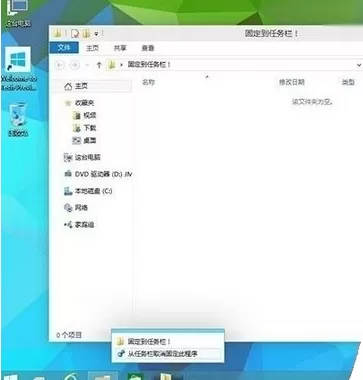
Task: Switch to the 共享 (Share) ribbon tab
Action: coord(120,48)
